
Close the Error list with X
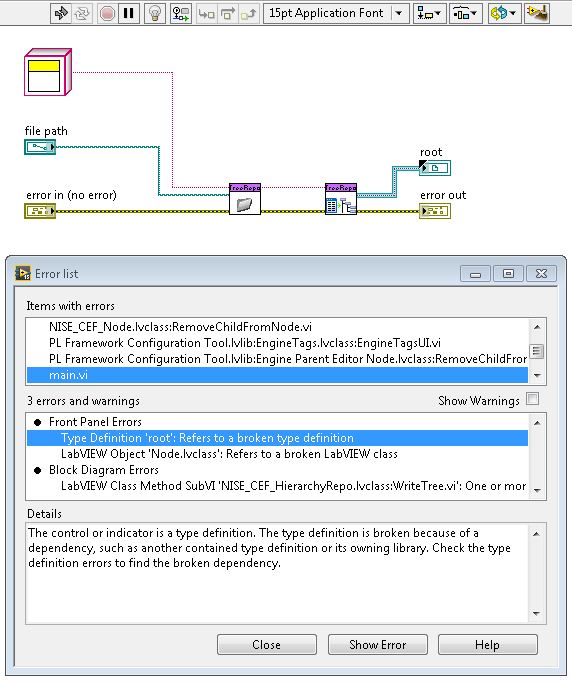point(541,274)
